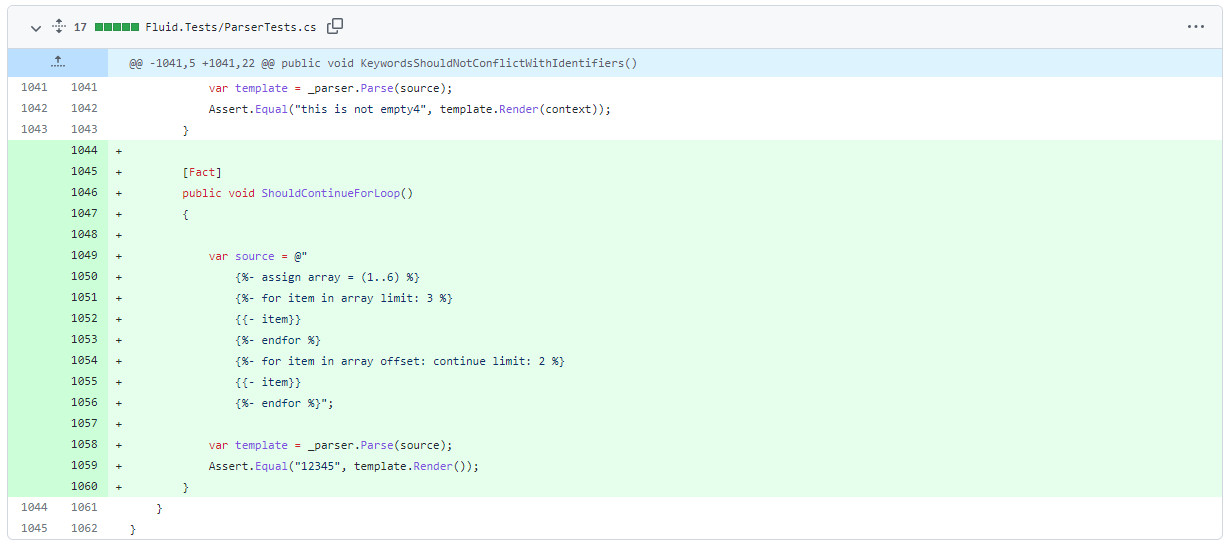This screenshot has width=1231, height=548.
Task: Click line number 1052 for first {{- item}}
Action: tap(84, 318)
